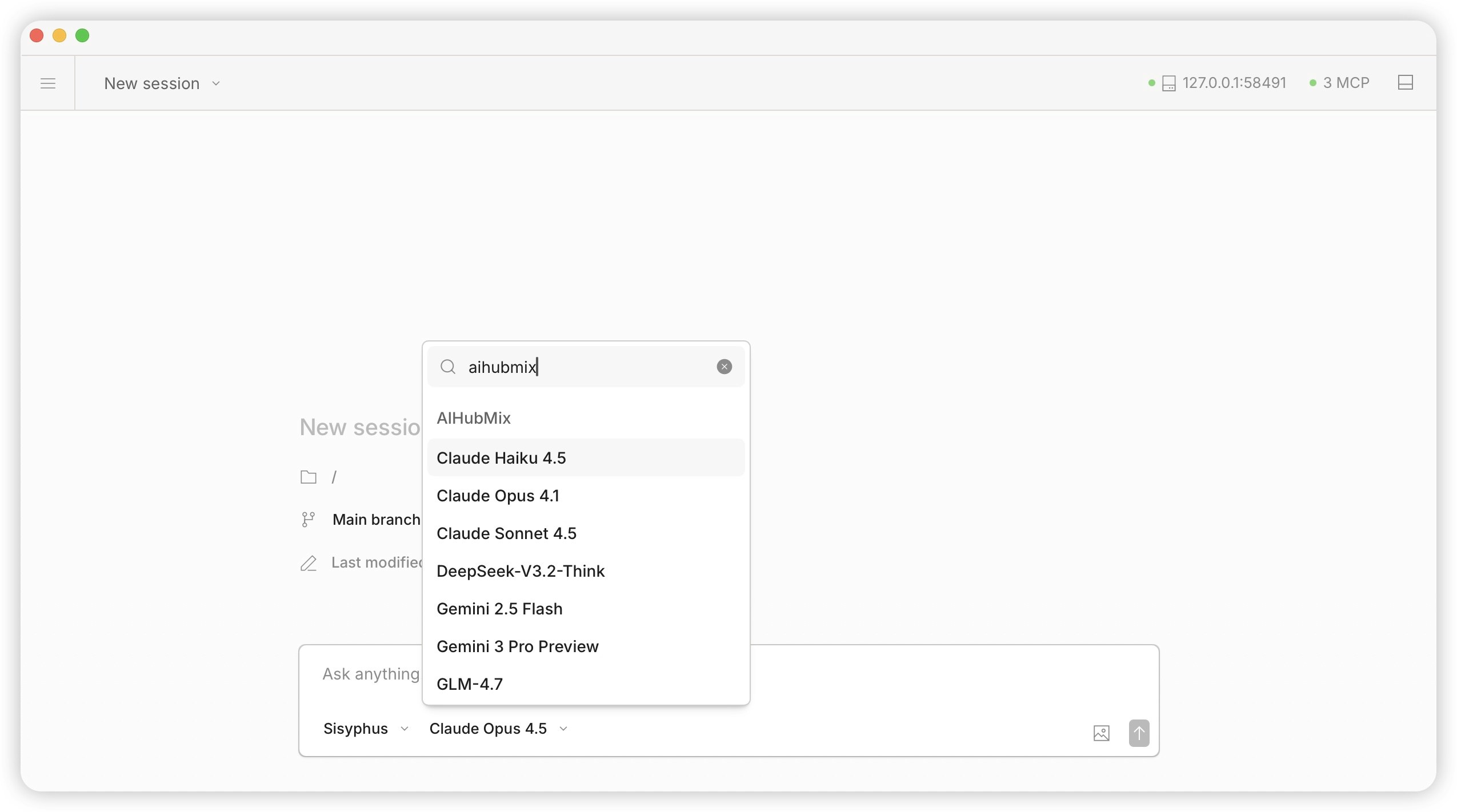Attach an image using the picture icon
The width and height of the screenshot is (1457, 812).
click(x=1100, y=733)
